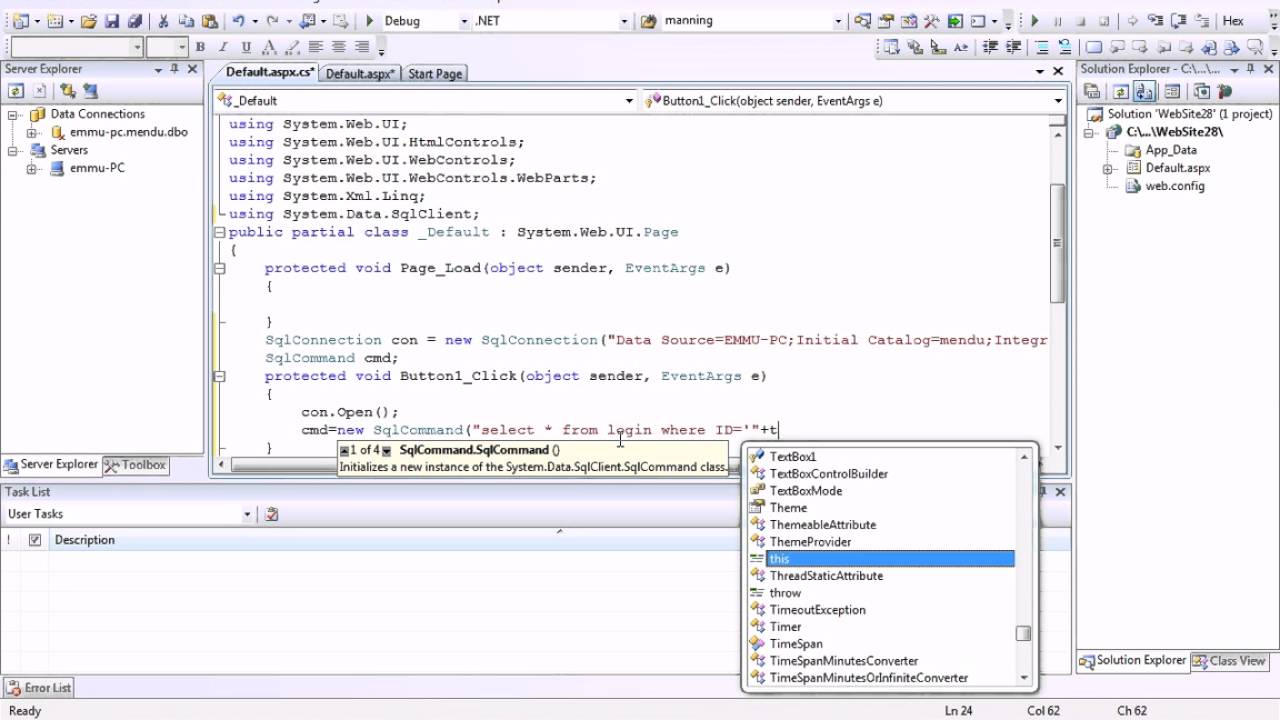Click the Save All toolbar icon

pos(134,21)
